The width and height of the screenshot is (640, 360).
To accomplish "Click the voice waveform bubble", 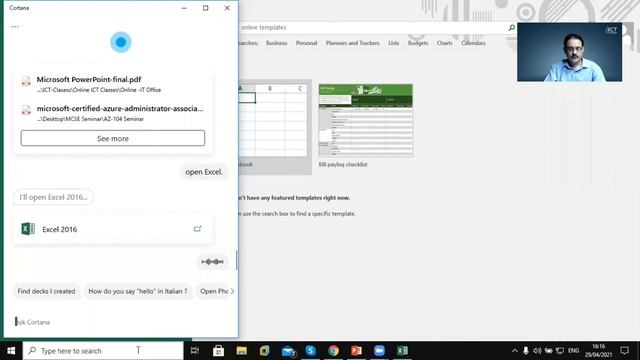I will (212, 262).
